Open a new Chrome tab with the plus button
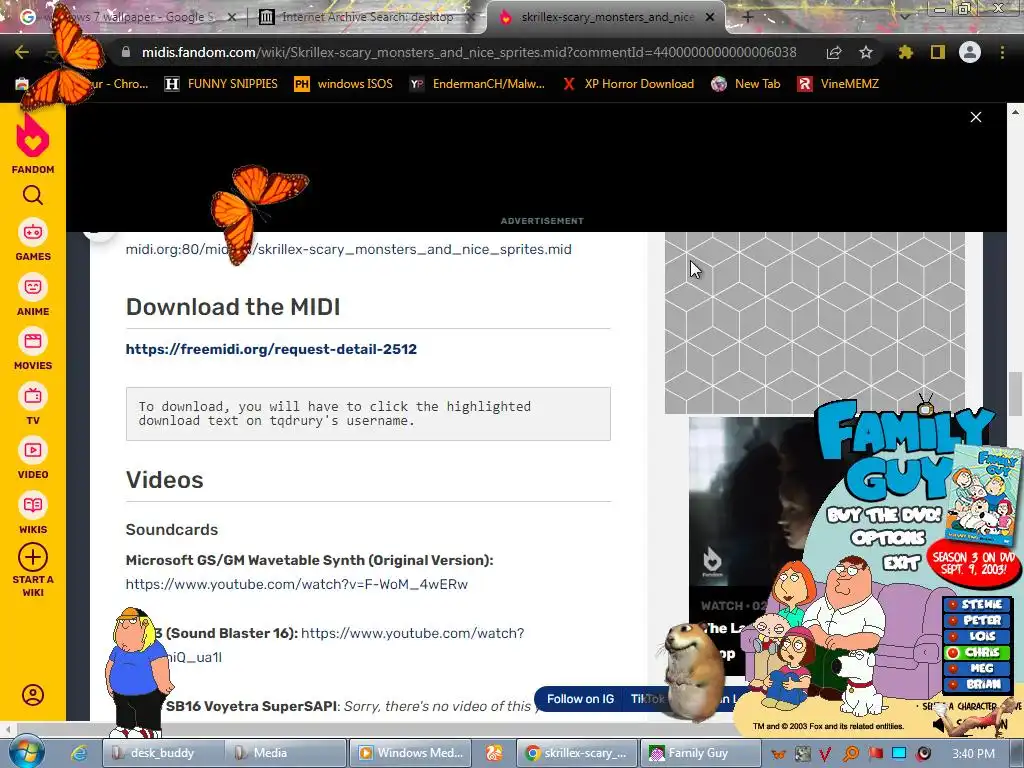The height and width of the screenshot is (768, 1024). coord(748,17)
